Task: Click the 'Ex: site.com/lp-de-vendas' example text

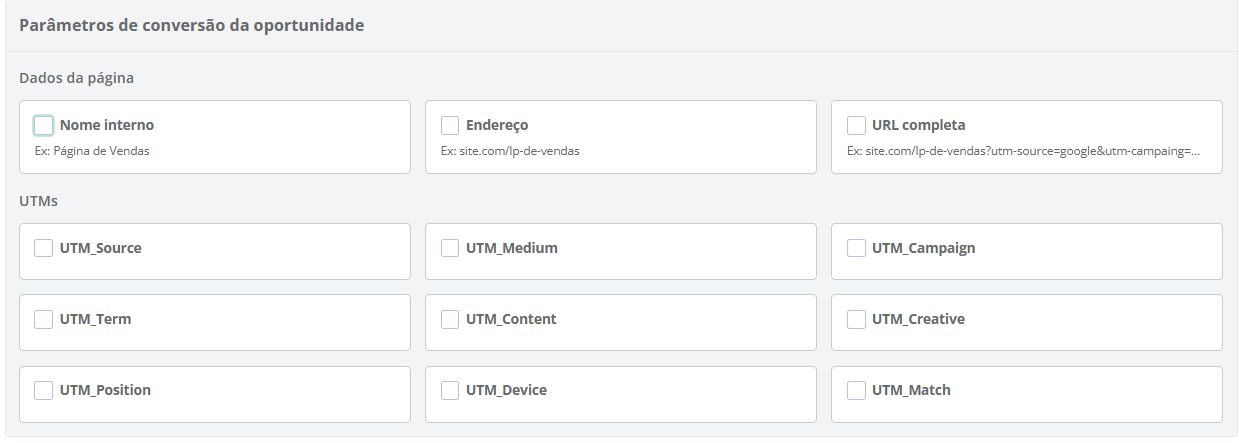Action: pos(510,151)
